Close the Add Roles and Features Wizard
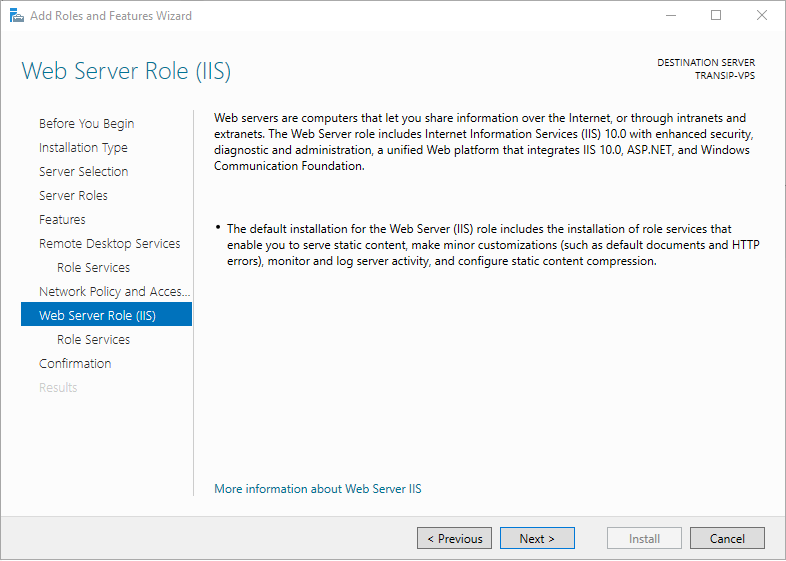The height and width of the screenshot is (561, 786). click(761, 16)
